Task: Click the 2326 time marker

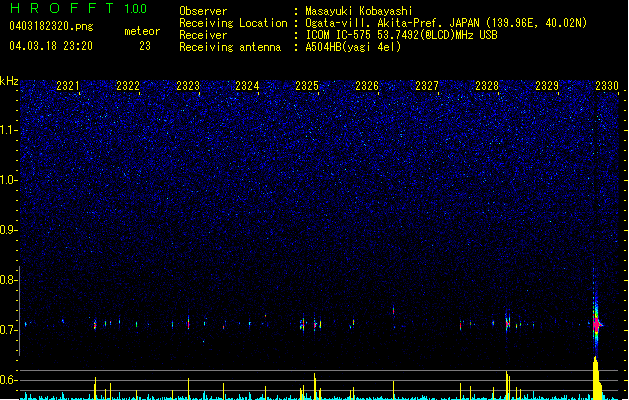Action: 367,85
